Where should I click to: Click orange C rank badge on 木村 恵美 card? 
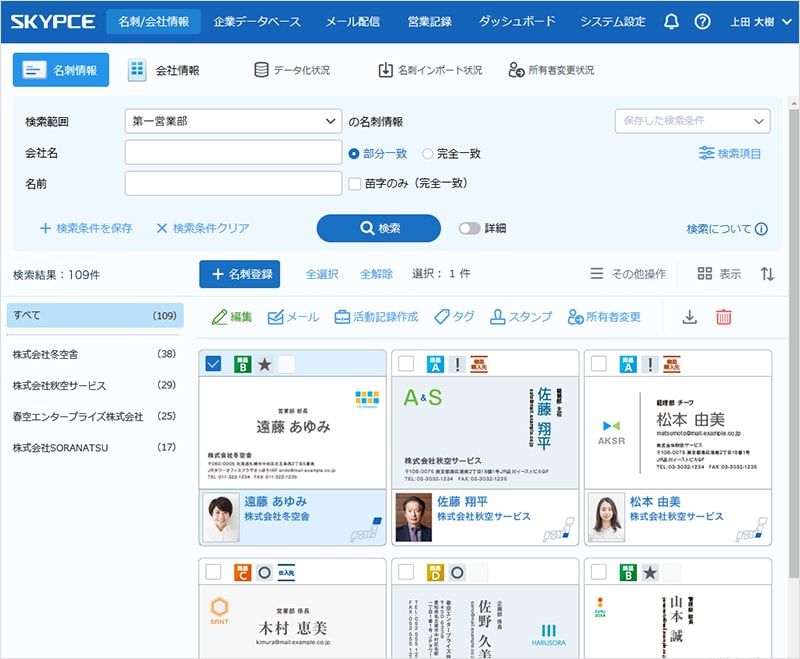click(x=242, y=572)
